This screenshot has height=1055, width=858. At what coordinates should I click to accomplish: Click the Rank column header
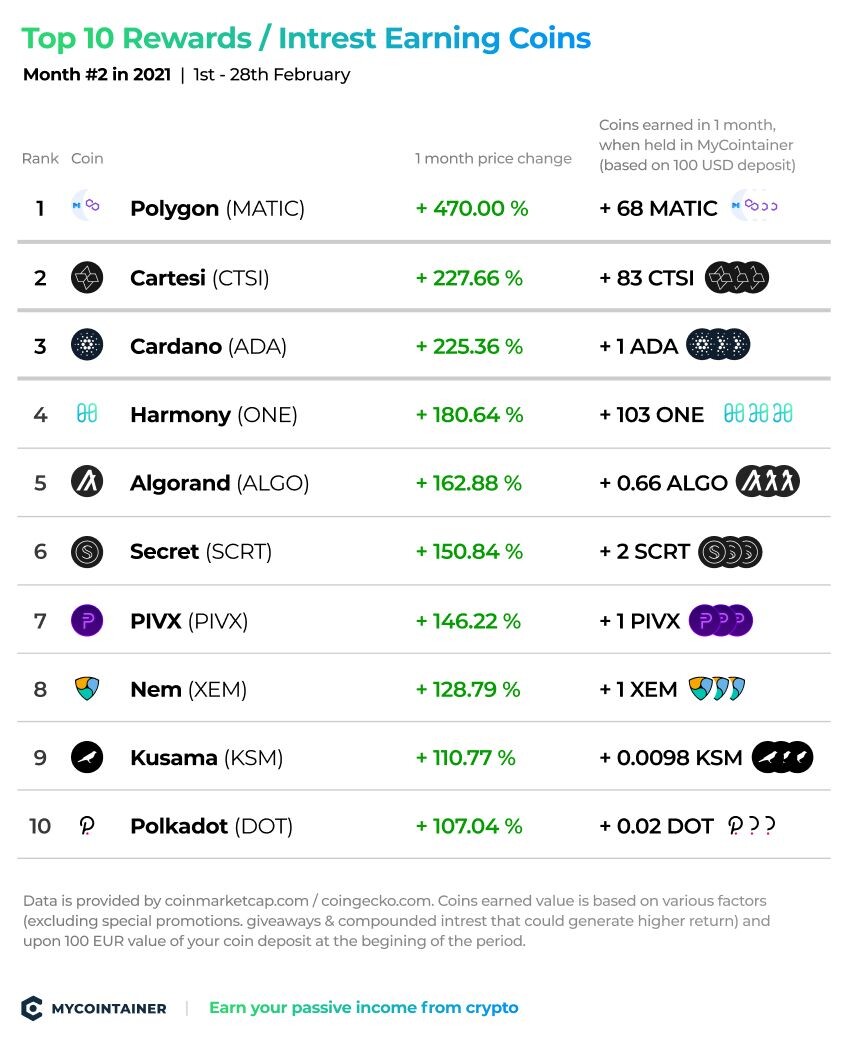click(40, 158)
